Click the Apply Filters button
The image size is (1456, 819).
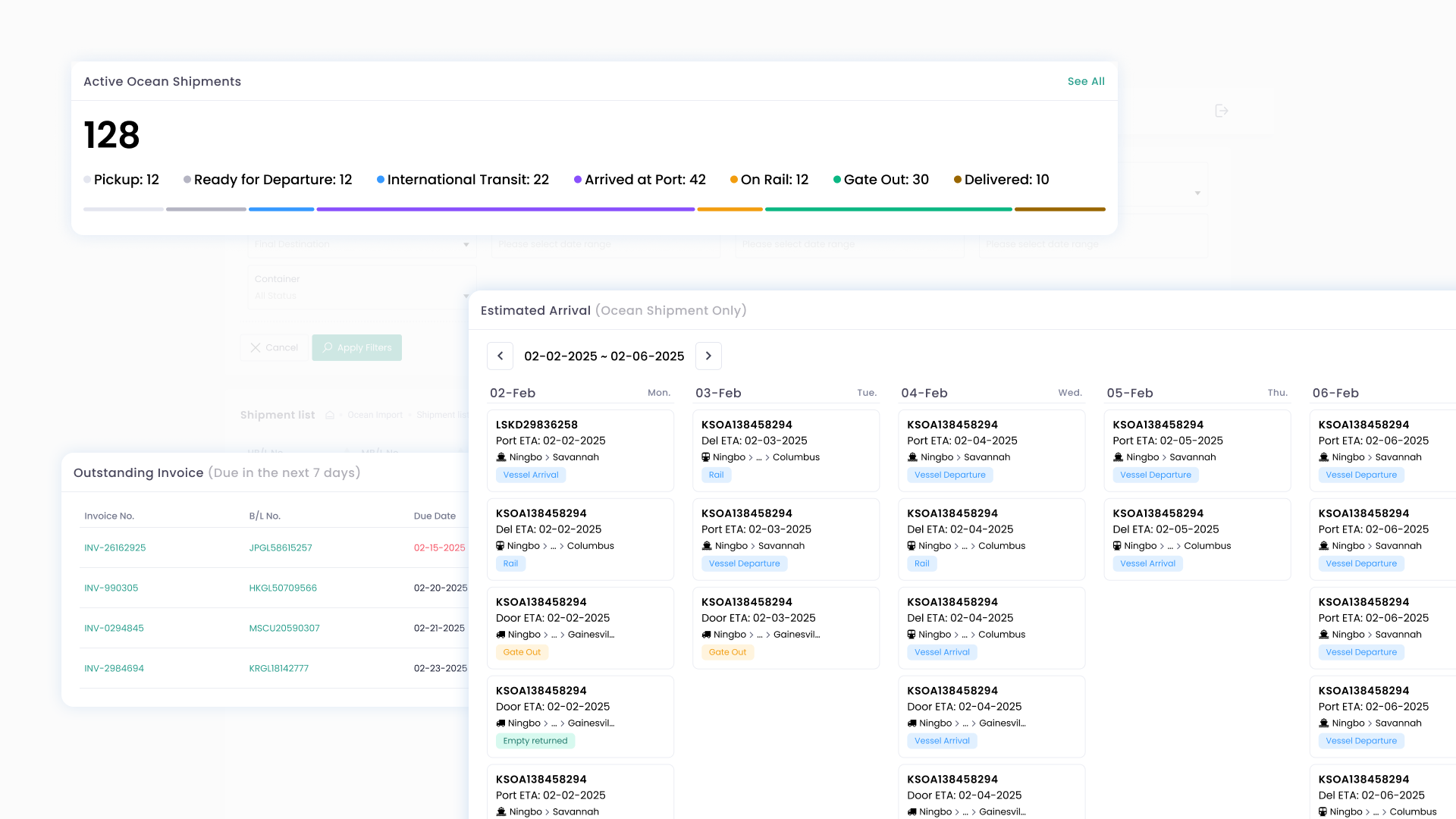click(356, 347)
